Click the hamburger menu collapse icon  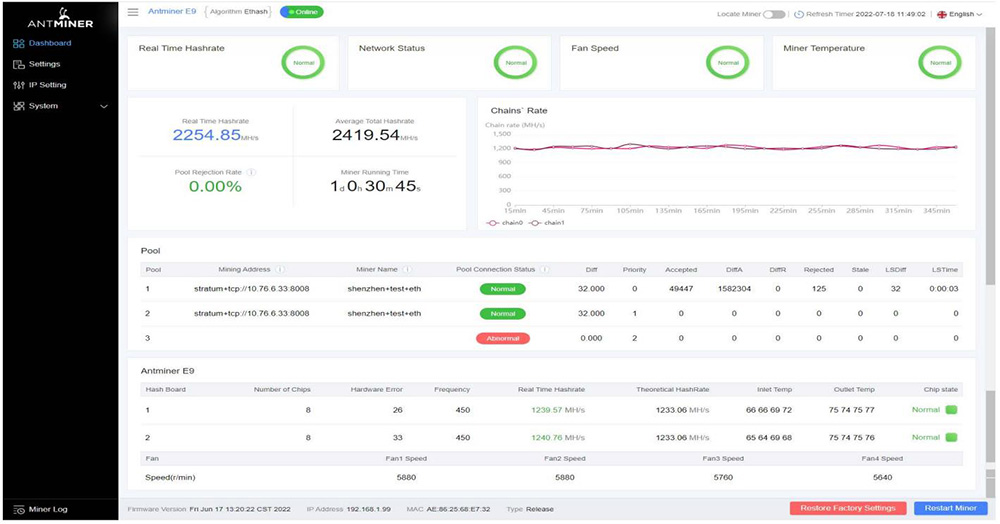[x=133, y=13]
